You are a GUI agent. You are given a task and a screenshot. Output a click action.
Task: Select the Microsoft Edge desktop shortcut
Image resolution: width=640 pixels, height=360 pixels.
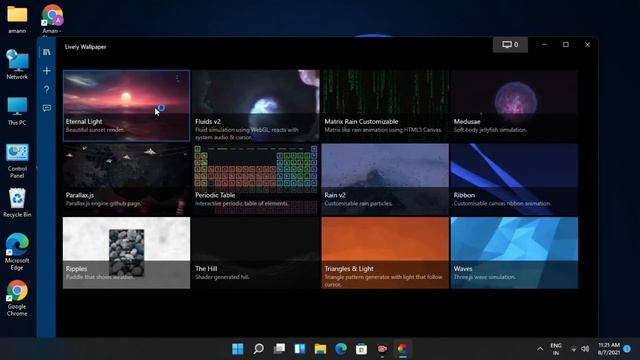[x=17, y=251]
